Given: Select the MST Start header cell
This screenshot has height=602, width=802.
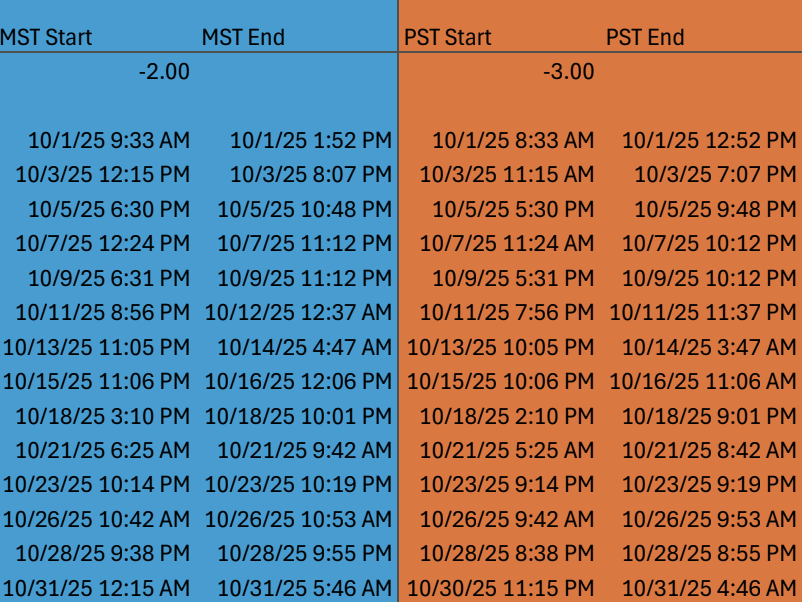Looking at the screenshot, I should pos(98,37).
